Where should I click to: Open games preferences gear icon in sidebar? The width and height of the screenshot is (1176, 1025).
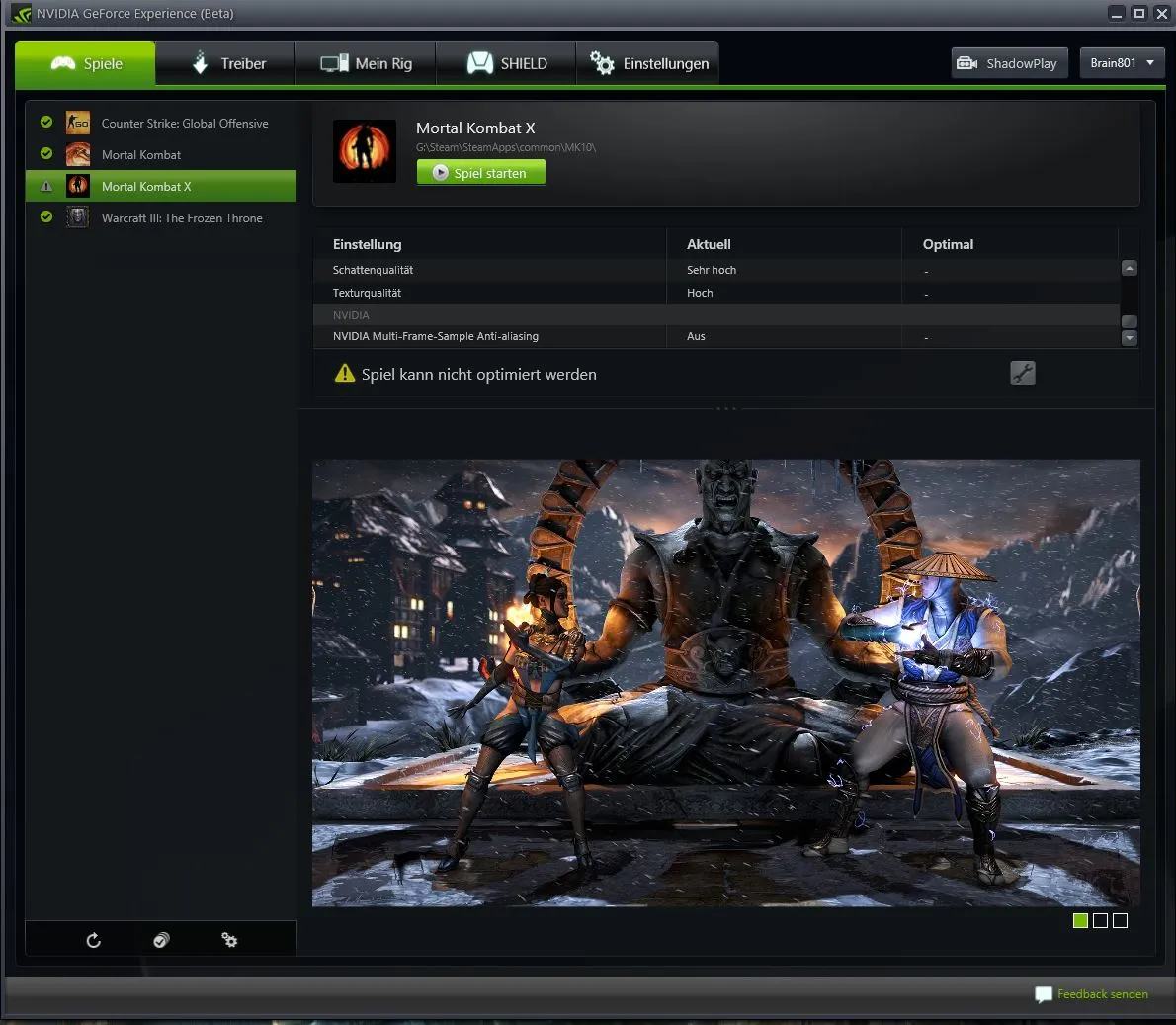[x=229, y=940]
